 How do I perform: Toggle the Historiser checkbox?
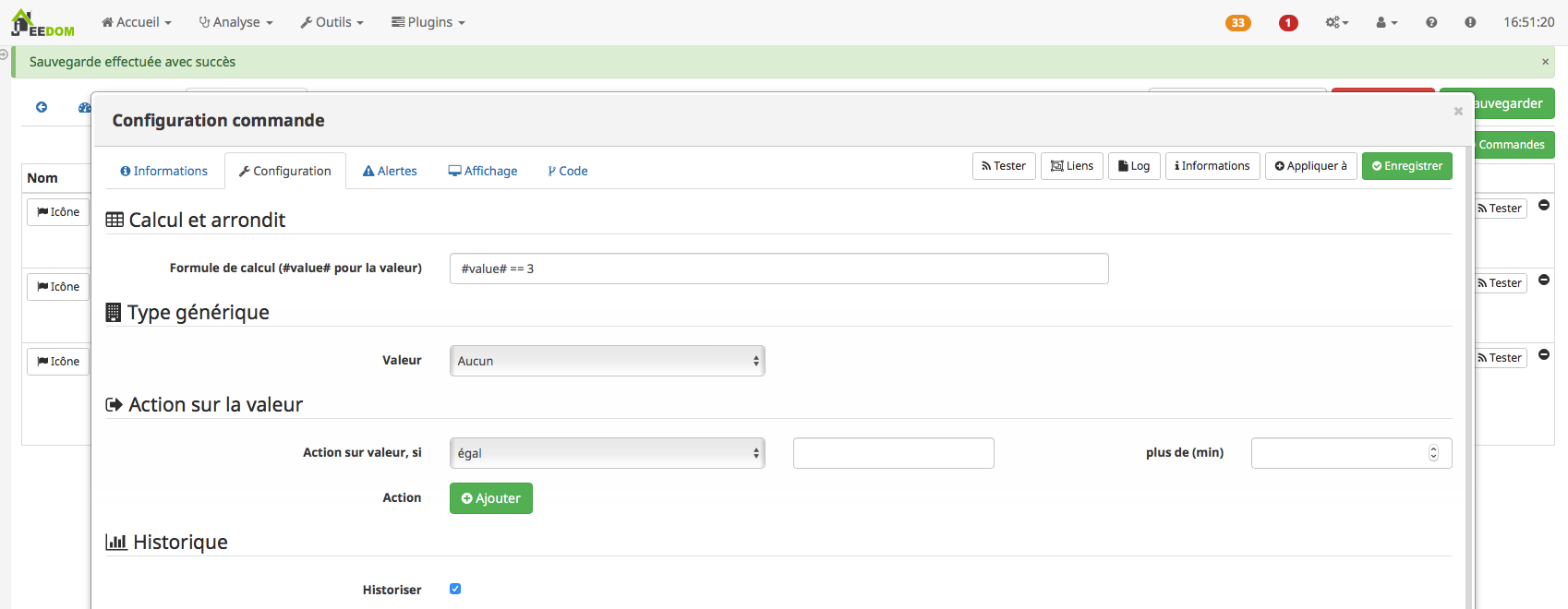pyautogui.click(x=455, y=589)
